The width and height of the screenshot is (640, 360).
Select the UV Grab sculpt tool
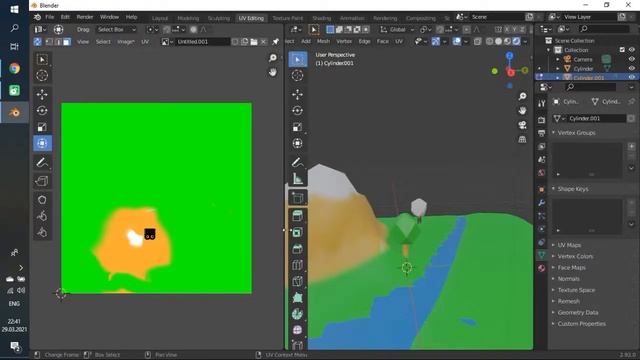tap(42, 200)
